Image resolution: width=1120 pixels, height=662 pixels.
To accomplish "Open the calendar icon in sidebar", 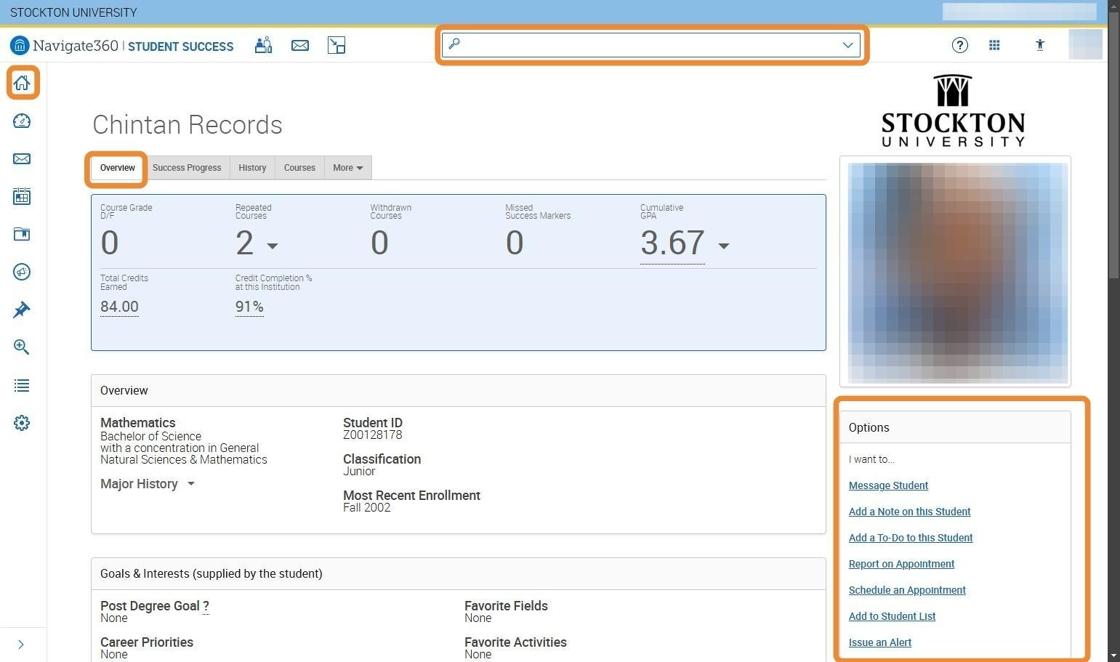I will point(22,196).
